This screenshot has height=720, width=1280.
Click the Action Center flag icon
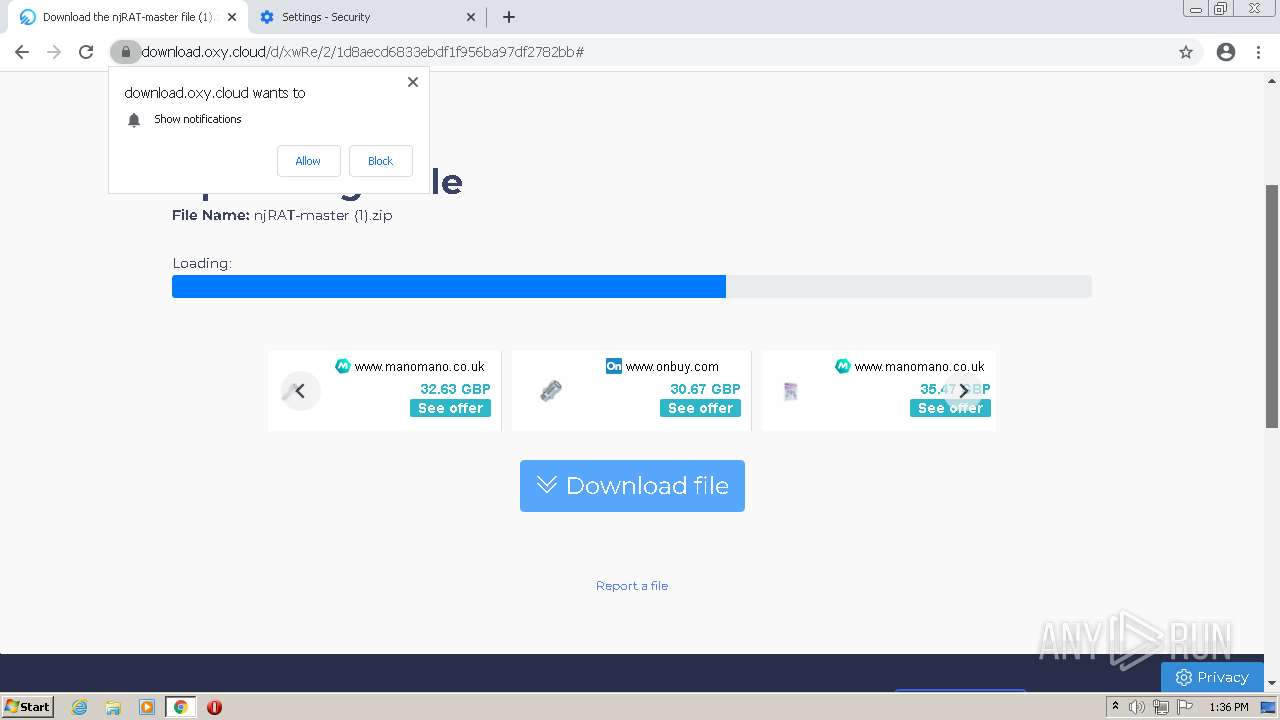click(x=1185, y=707)
